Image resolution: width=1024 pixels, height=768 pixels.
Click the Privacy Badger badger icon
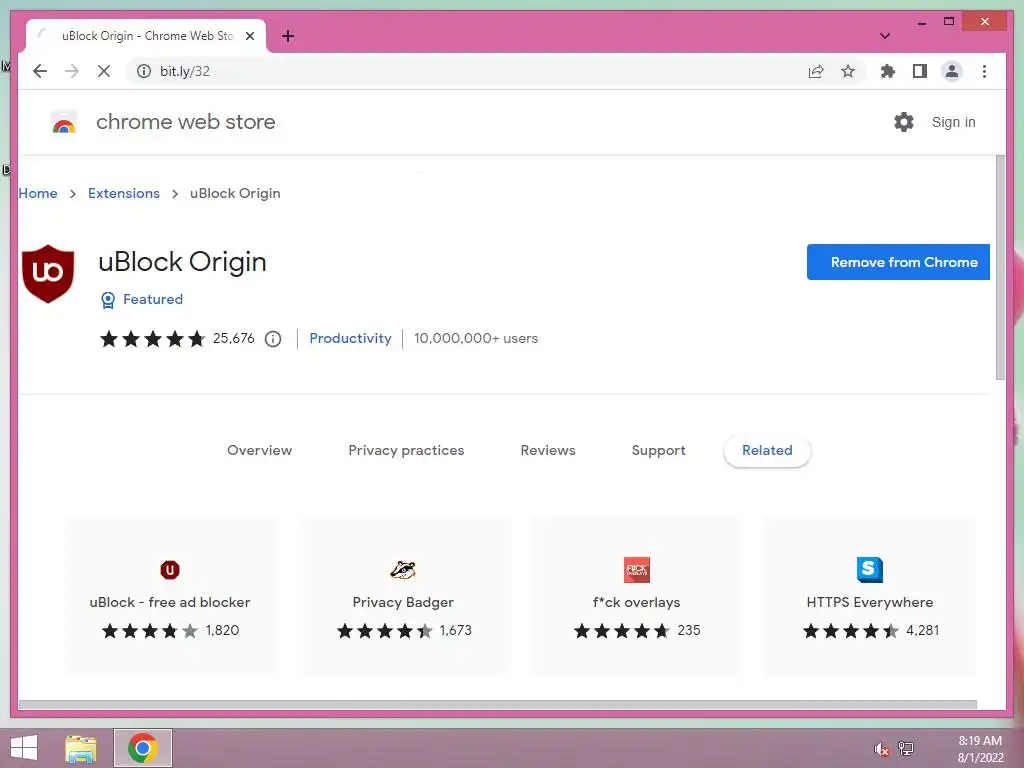click(403, 570)
